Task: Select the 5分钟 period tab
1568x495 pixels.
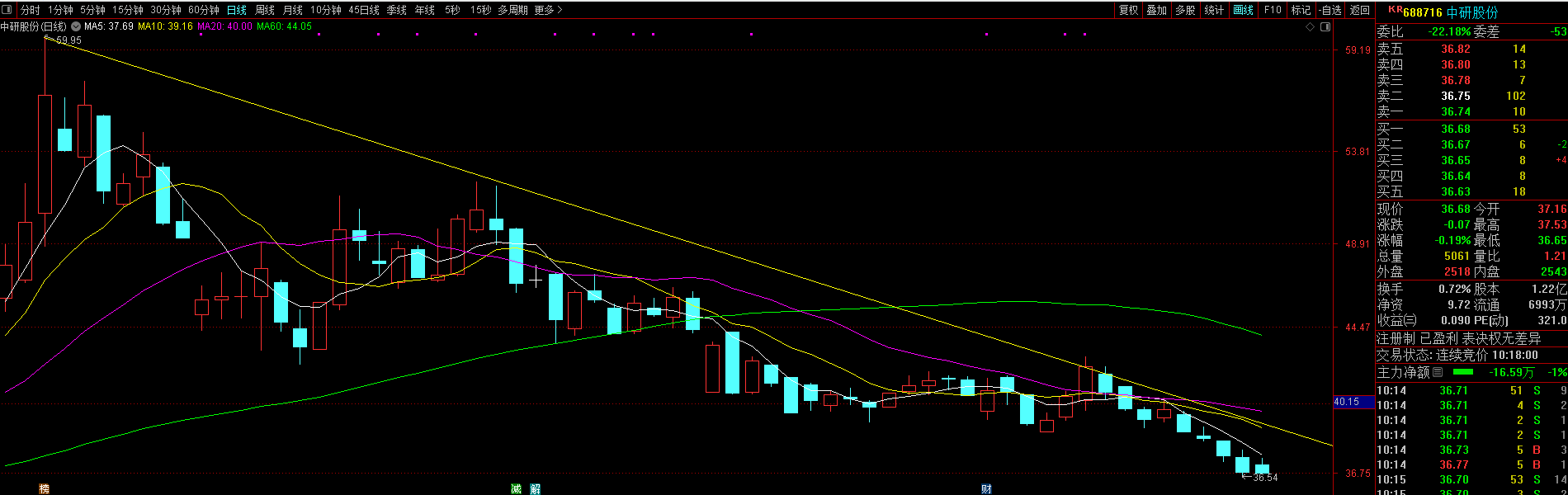Action: 92,10
